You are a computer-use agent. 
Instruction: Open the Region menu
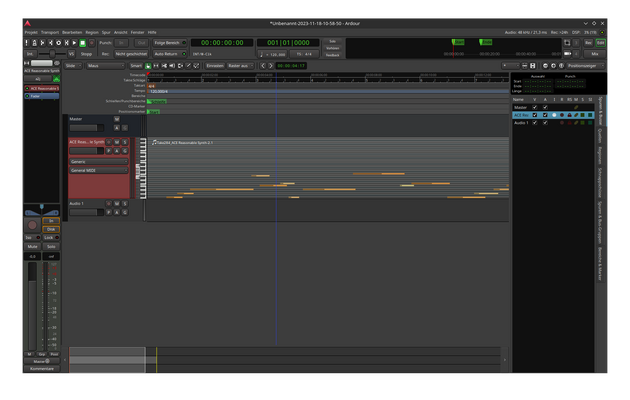click(92, 32)
